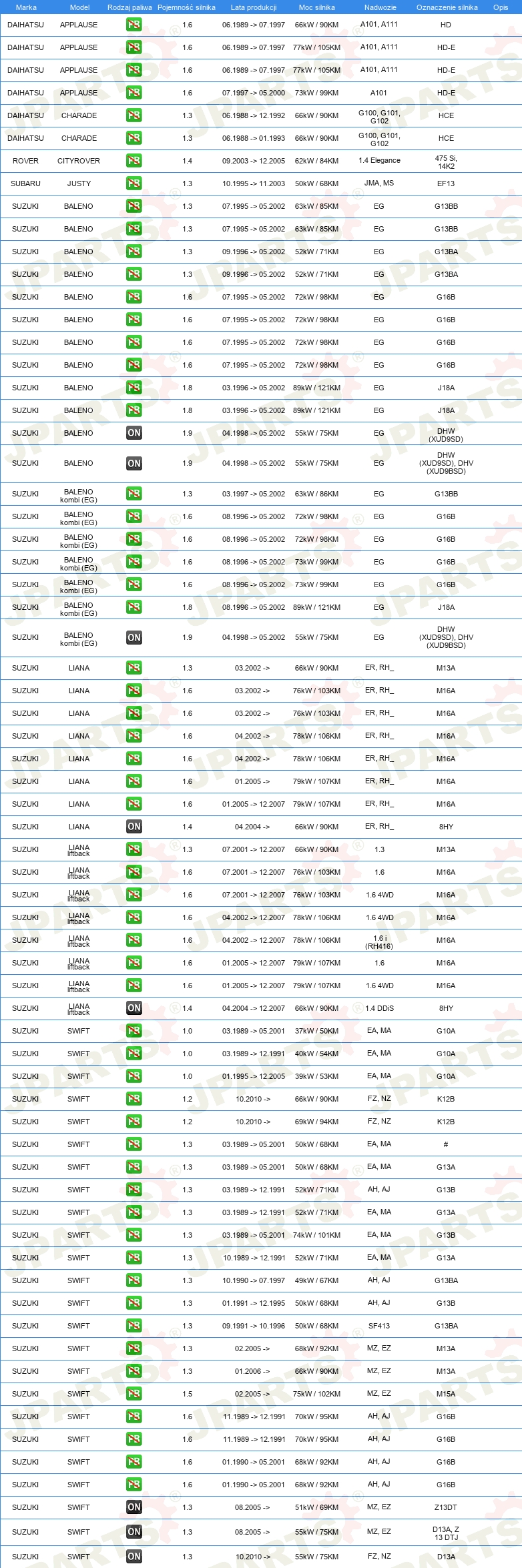Select the PB icon in APPLAUSE HD engine row
This screenshot has width=522, height=1568.
click(134, 25)
